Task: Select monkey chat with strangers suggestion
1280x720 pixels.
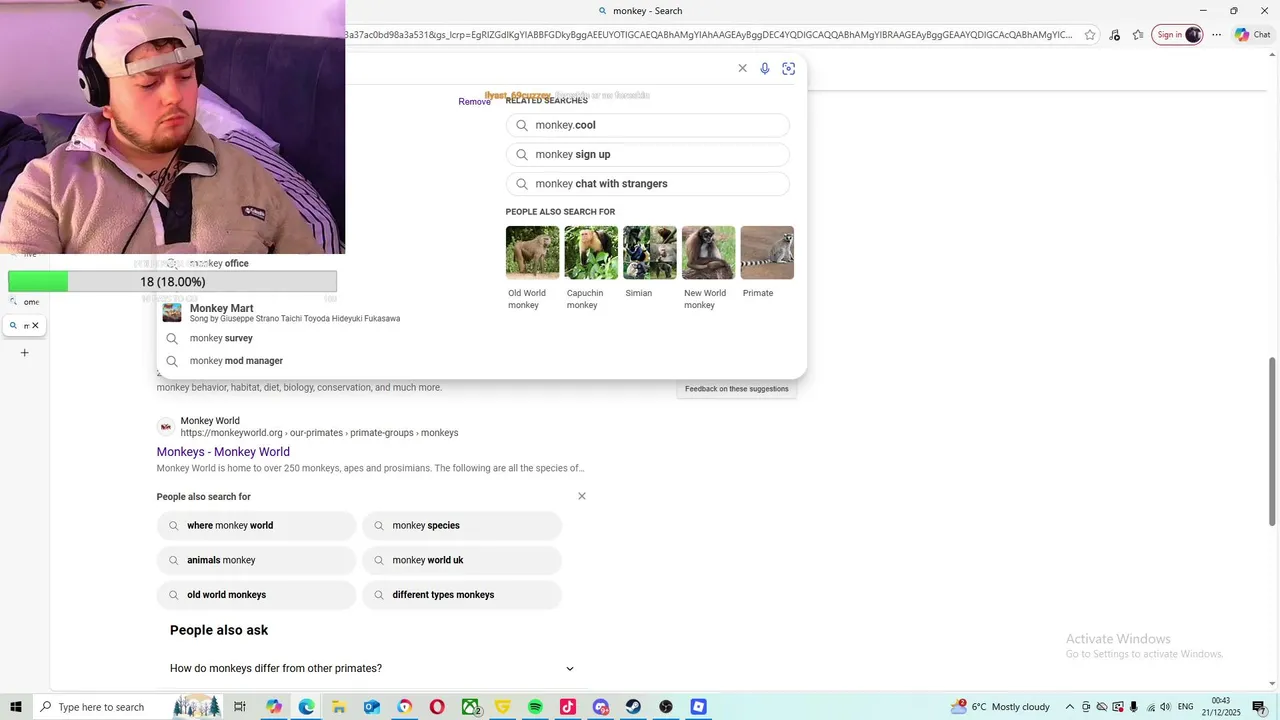Action: click(648, 183)
